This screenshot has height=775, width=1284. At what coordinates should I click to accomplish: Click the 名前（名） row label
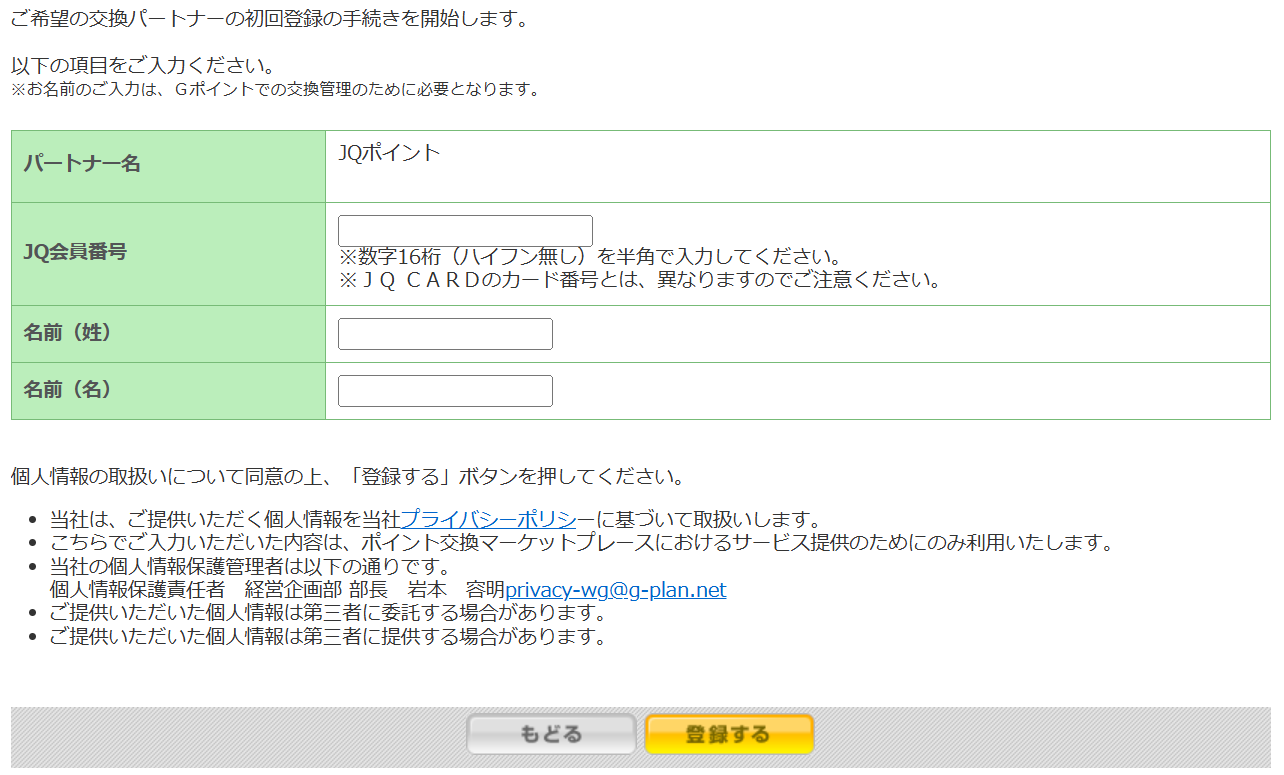coord(68,390)
